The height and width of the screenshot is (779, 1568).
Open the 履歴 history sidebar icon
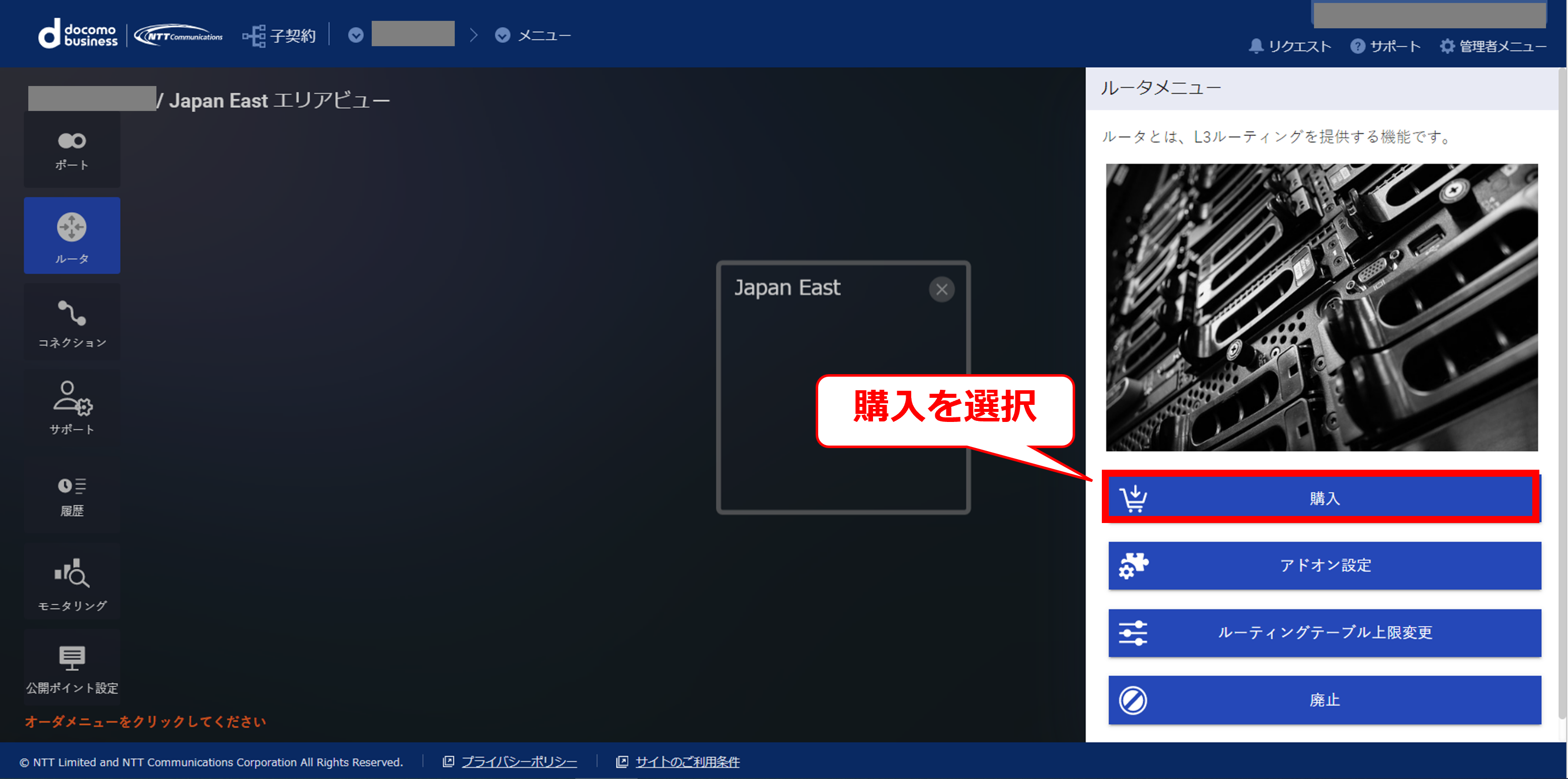pyautogui.click(x=72, y=495)
